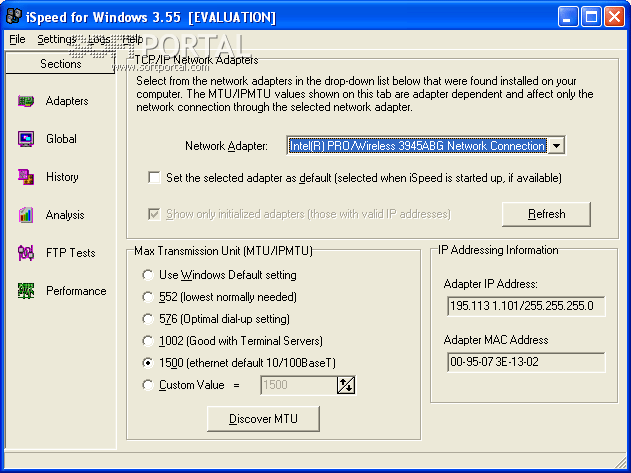Viewport: 631px width, 473px height.
Task: Click the iSpeed app icon in title bar
Action: [13, 17]
